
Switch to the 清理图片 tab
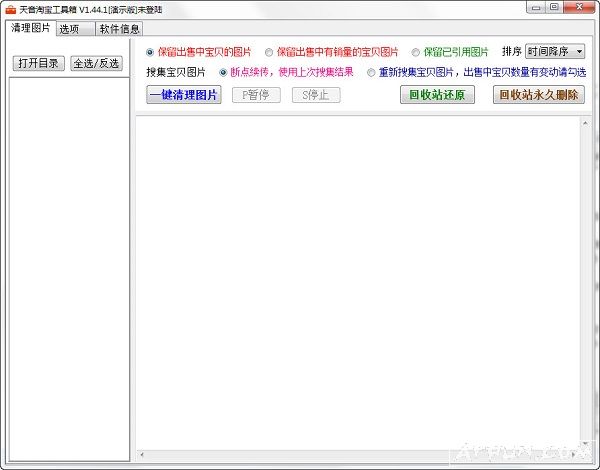click(x=30, y=28)
